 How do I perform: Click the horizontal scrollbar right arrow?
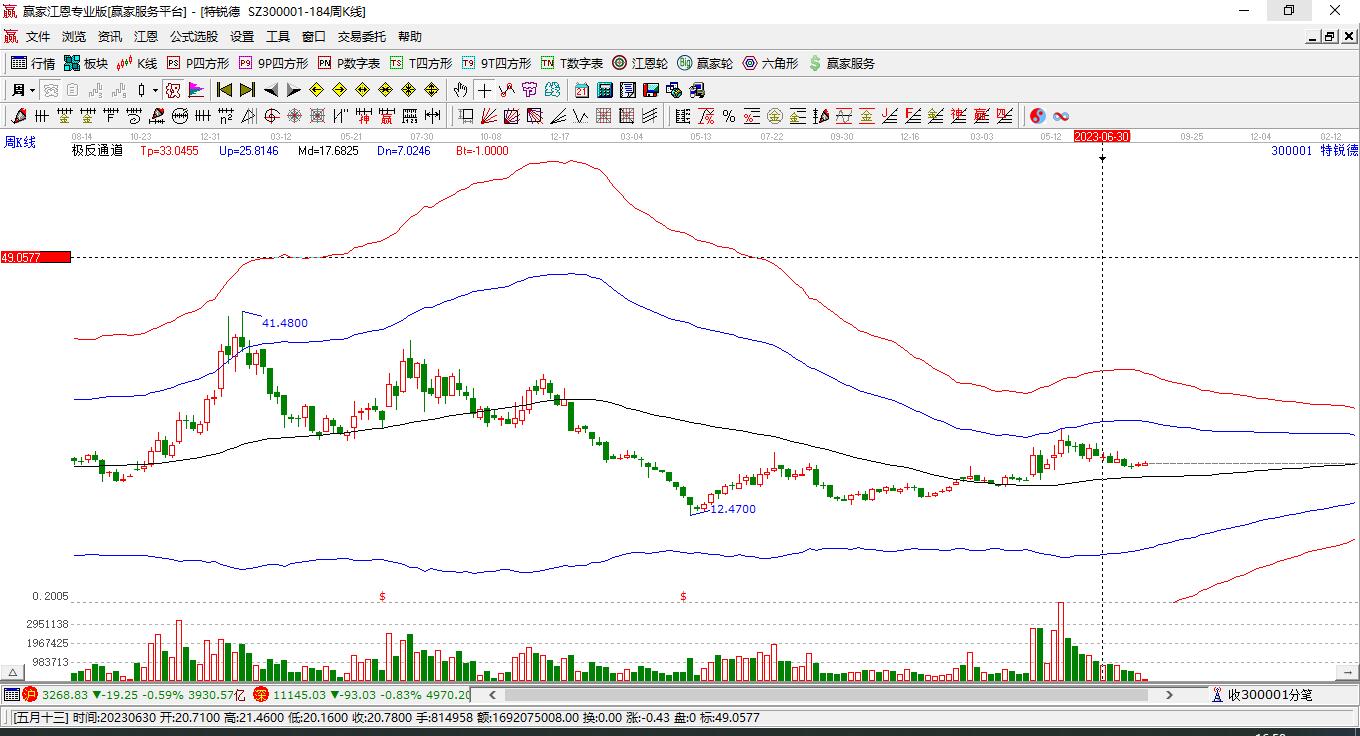coord(1169,694)
